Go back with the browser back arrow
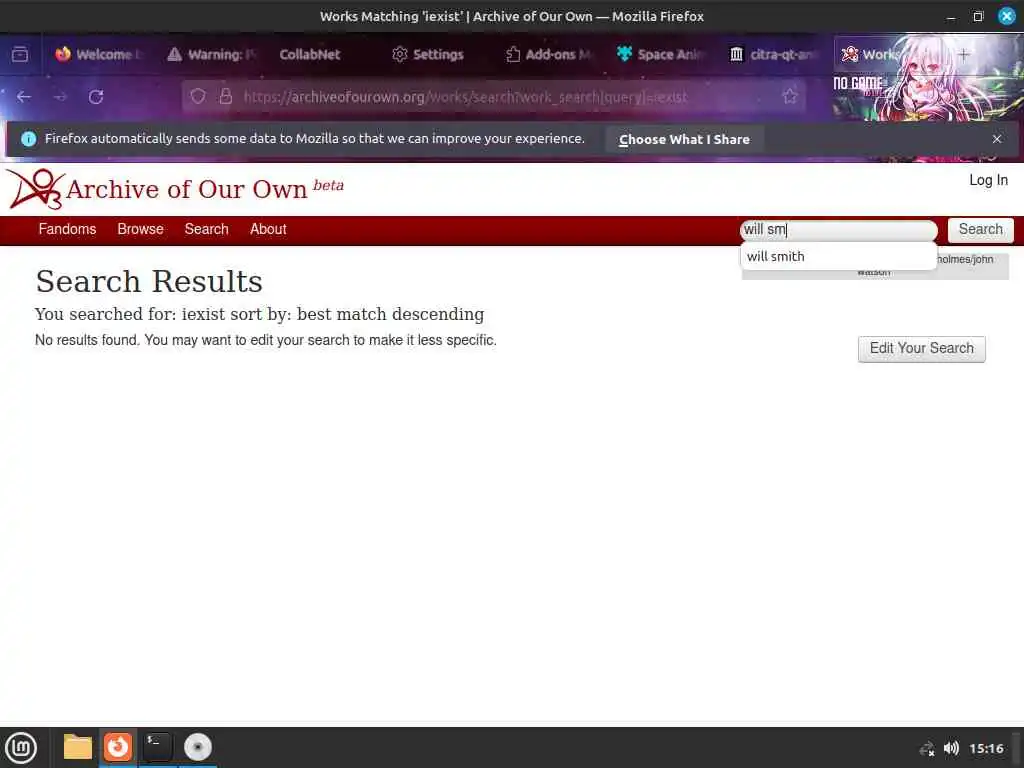This screenshot has width=1024, height=768. click(24, 97)
